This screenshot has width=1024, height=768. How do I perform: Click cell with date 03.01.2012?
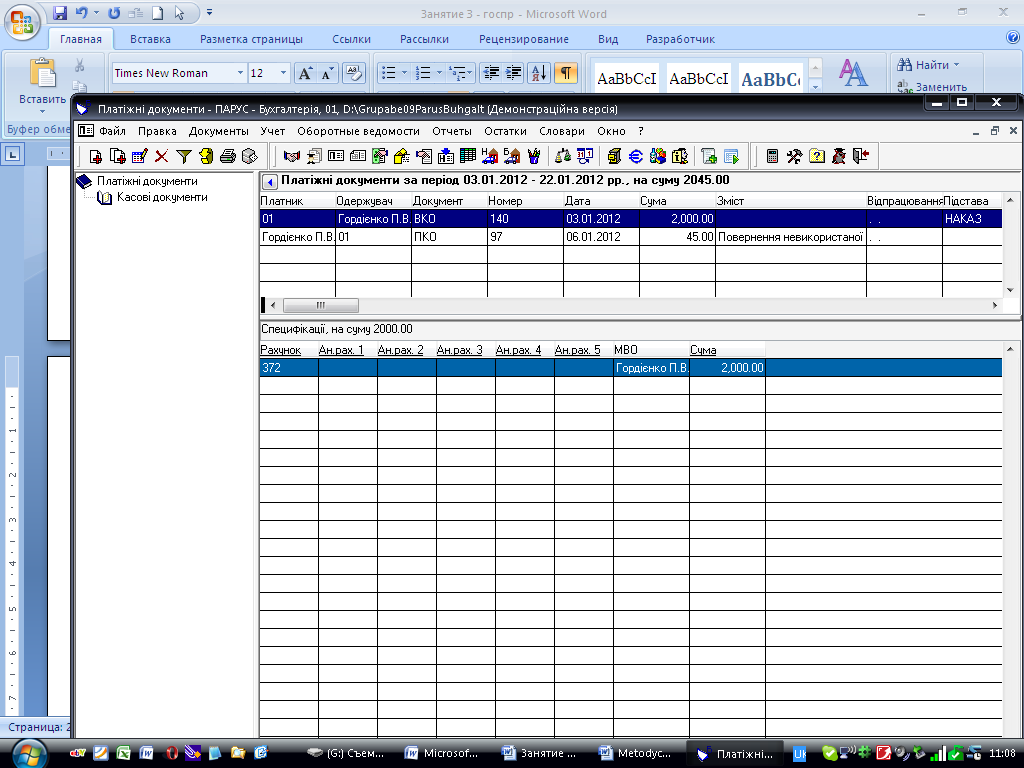click(x=601, y=219)
